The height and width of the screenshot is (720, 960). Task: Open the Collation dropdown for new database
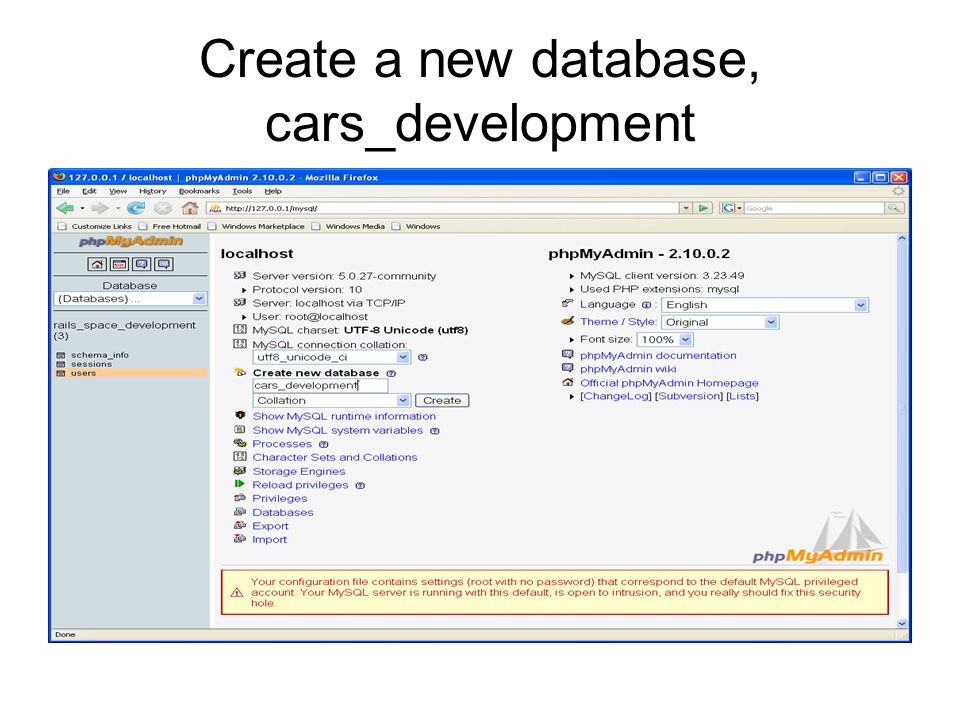click(x=331, y=400)
